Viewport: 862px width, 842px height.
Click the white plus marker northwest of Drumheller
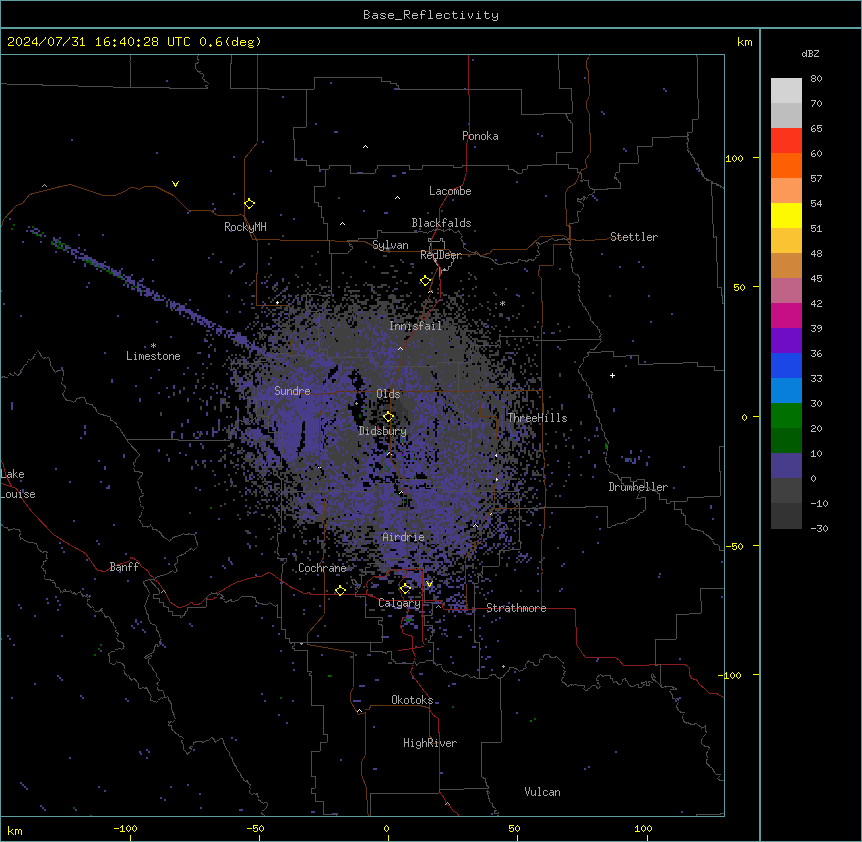pos(612,375)
